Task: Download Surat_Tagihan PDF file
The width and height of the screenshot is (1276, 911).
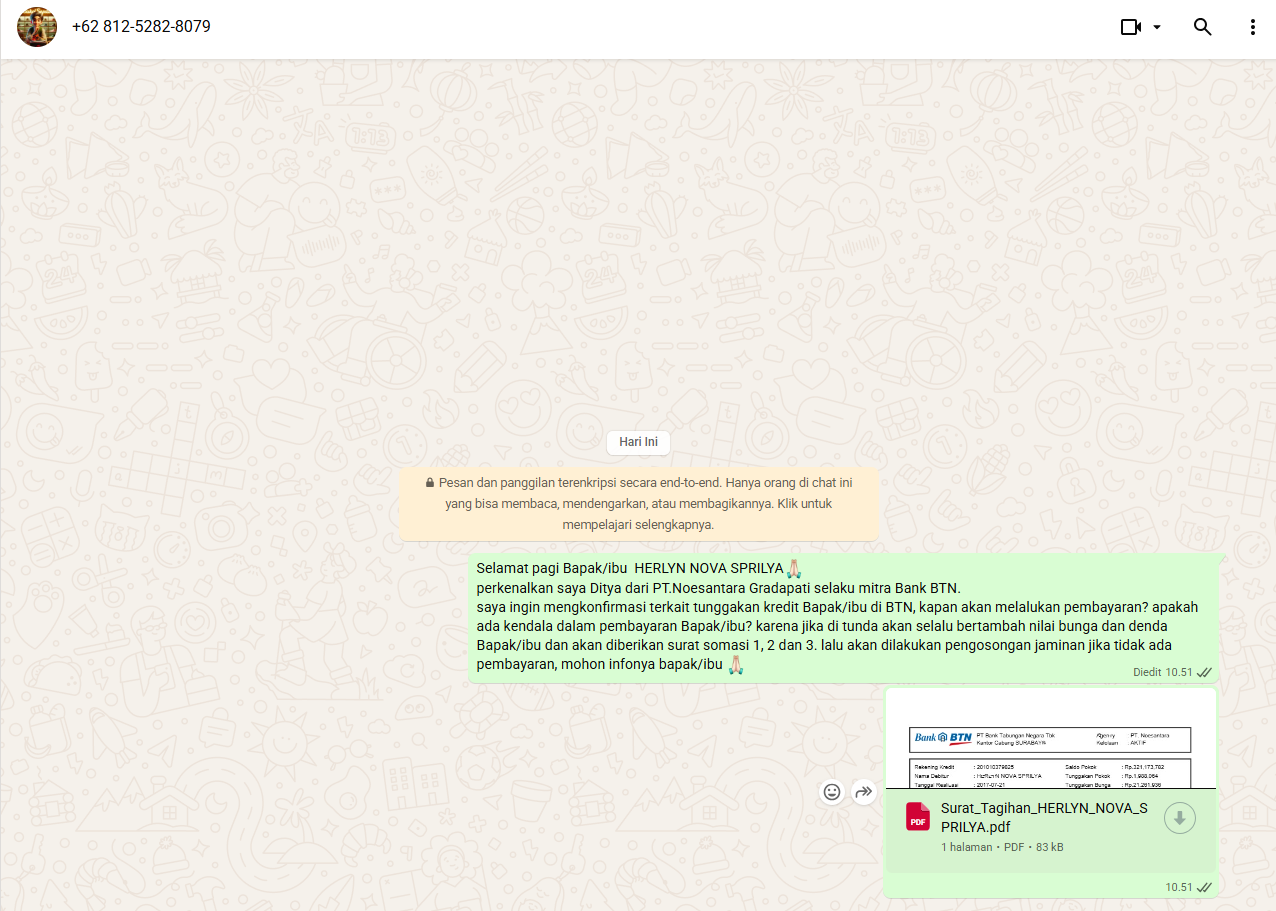Action: click(x=1179, y=818)
